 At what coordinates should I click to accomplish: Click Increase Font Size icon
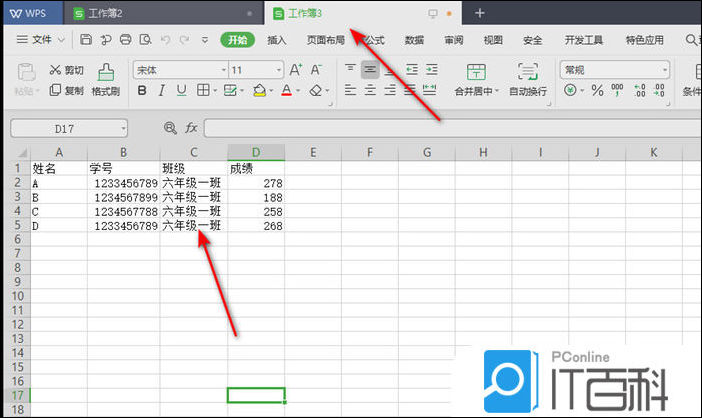(x=295, y=70)
